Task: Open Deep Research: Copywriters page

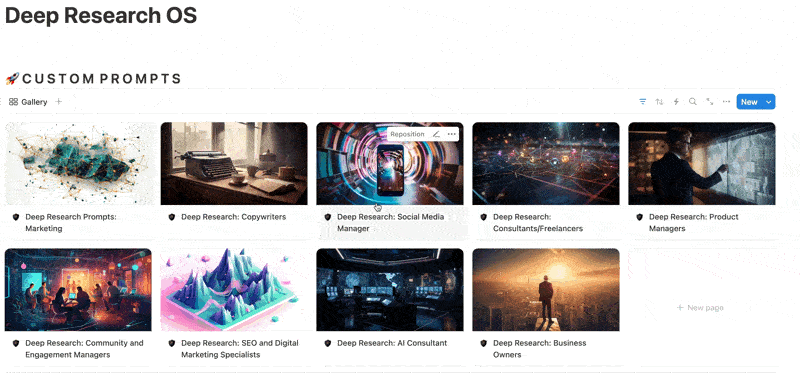Action: tap(233, 217)
